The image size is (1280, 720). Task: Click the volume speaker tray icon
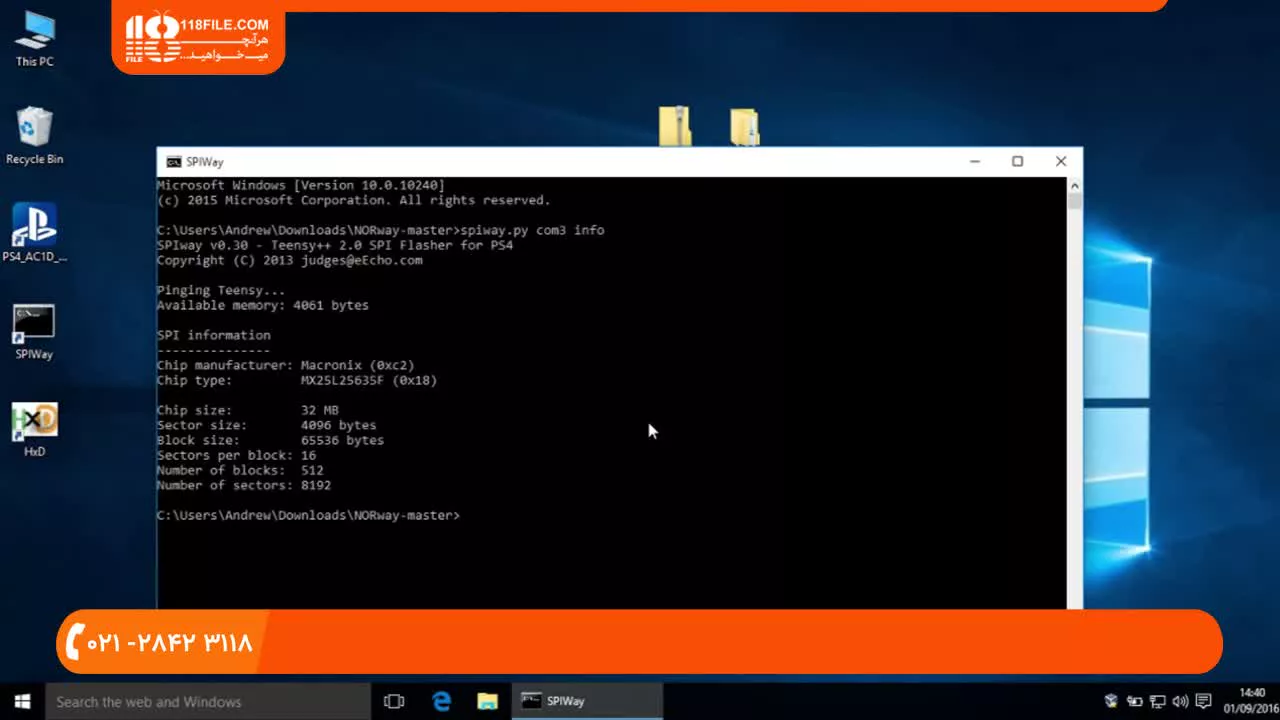click(x=1180, y=701)
